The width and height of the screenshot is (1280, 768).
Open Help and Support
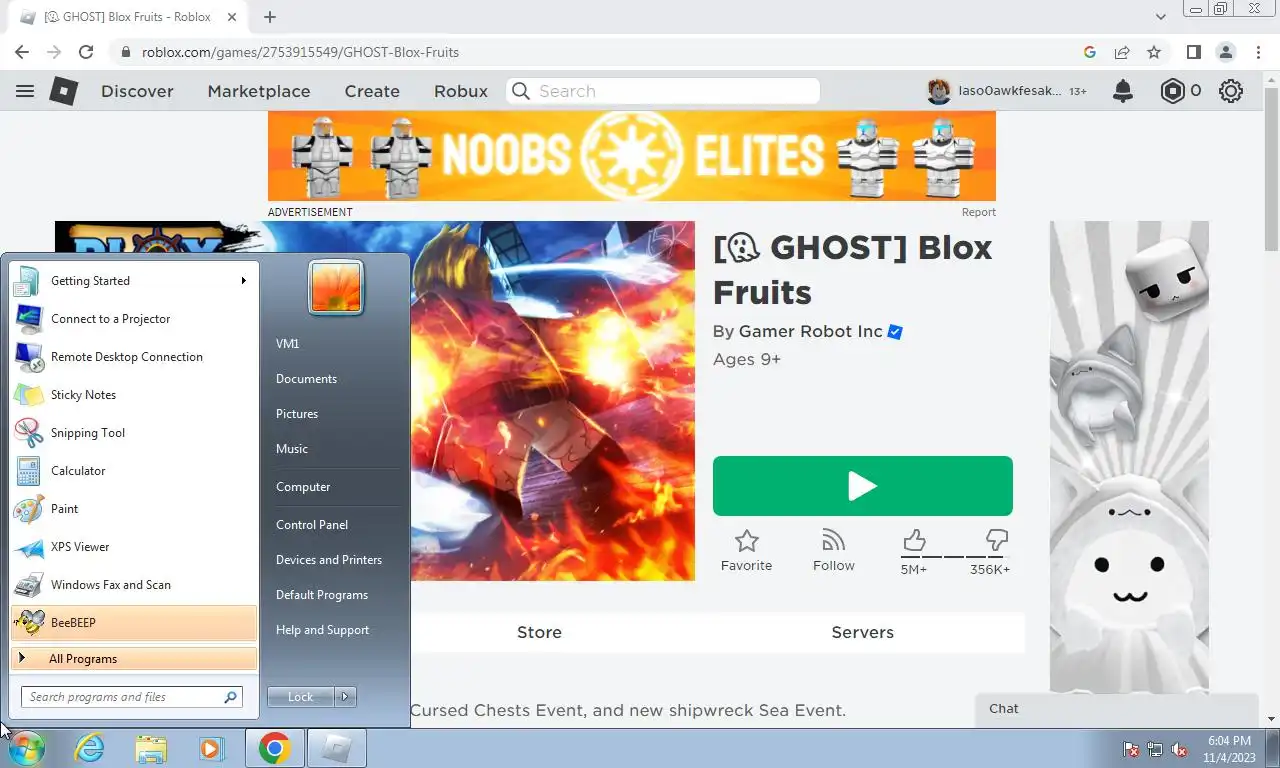[x=322, y=630]
